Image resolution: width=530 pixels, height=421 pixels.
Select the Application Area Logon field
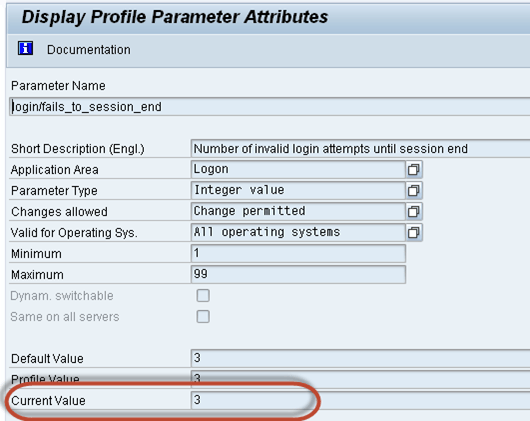298,169
